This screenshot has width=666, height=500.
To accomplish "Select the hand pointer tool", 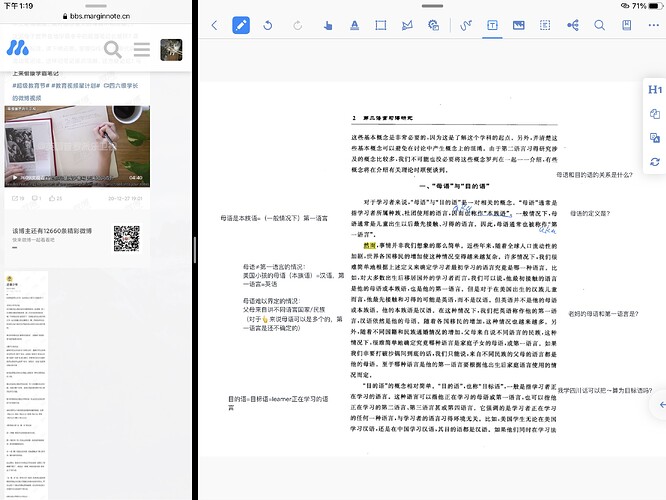I will coord(327,25).
